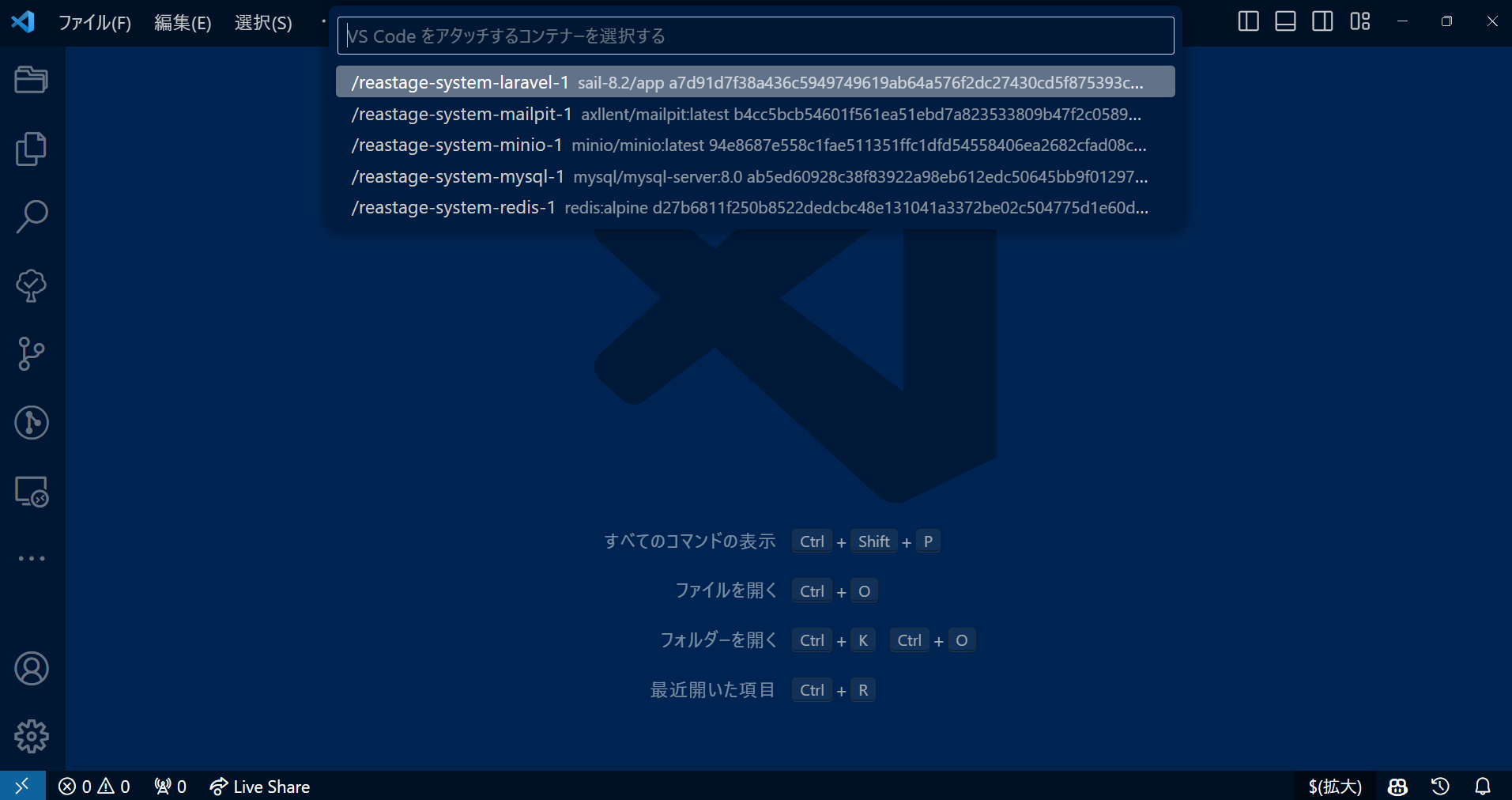Viewport: 1512px width, 800px height.
Task: Open the Source Control view
Action: tap(31, 353)
